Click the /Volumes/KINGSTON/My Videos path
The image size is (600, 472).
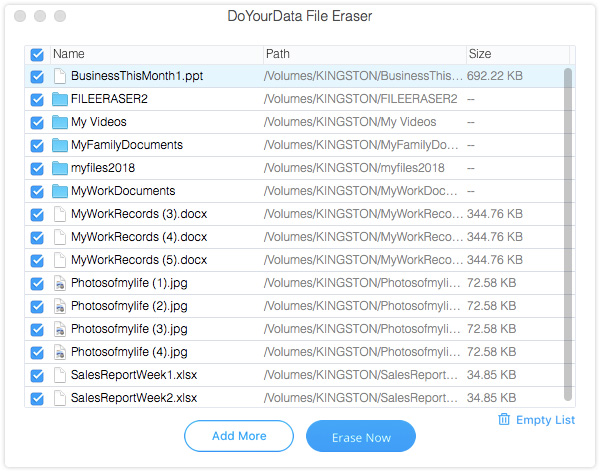tap(350, 122)
